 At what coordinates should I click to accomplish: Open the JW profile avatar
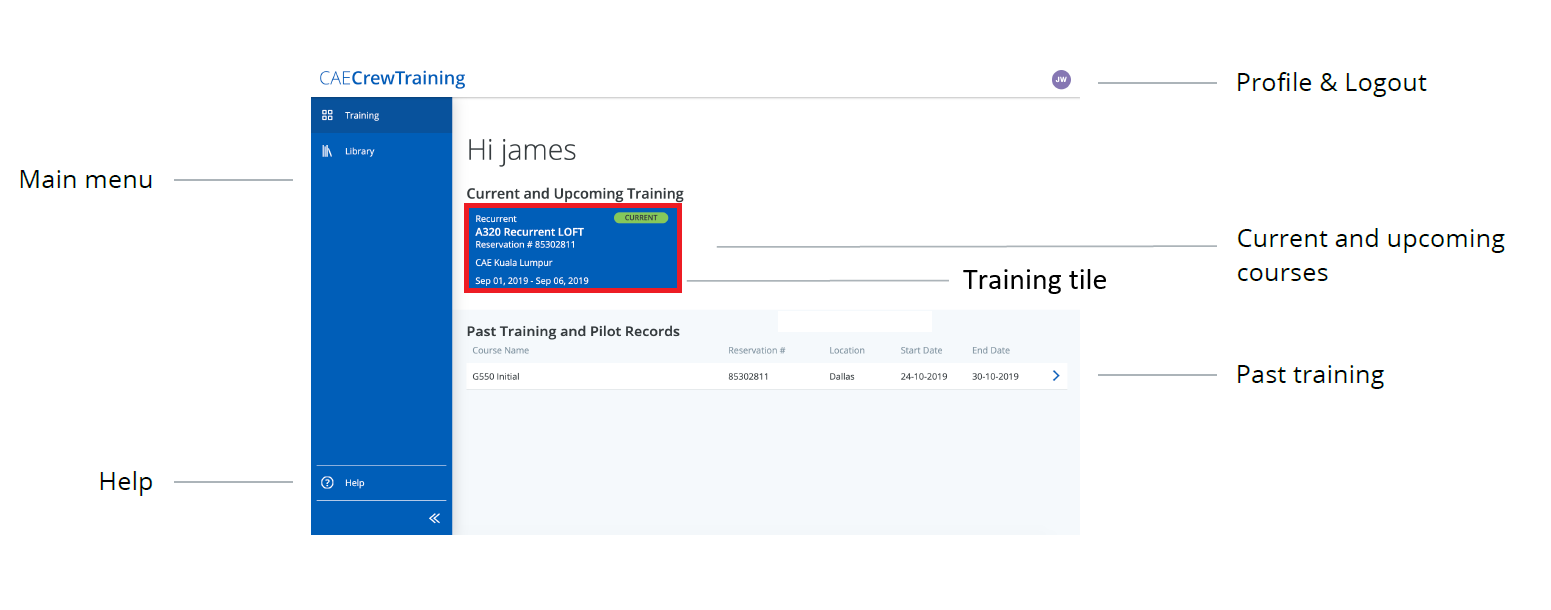coord(1061,79)
